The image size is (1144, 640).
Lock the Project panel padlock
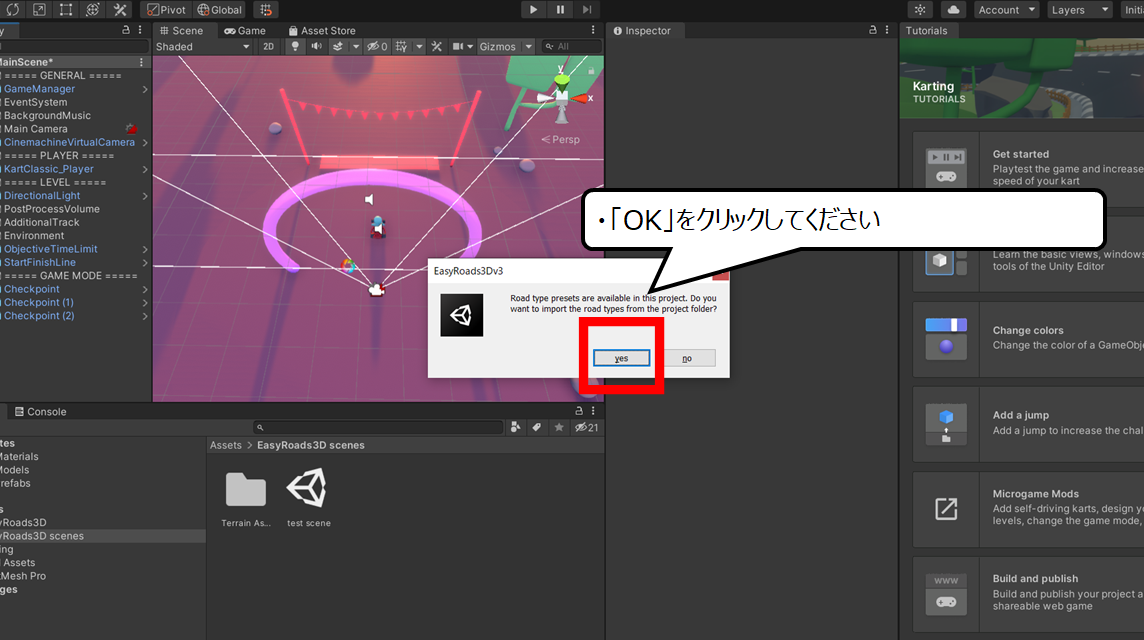(x=579, y=411)
